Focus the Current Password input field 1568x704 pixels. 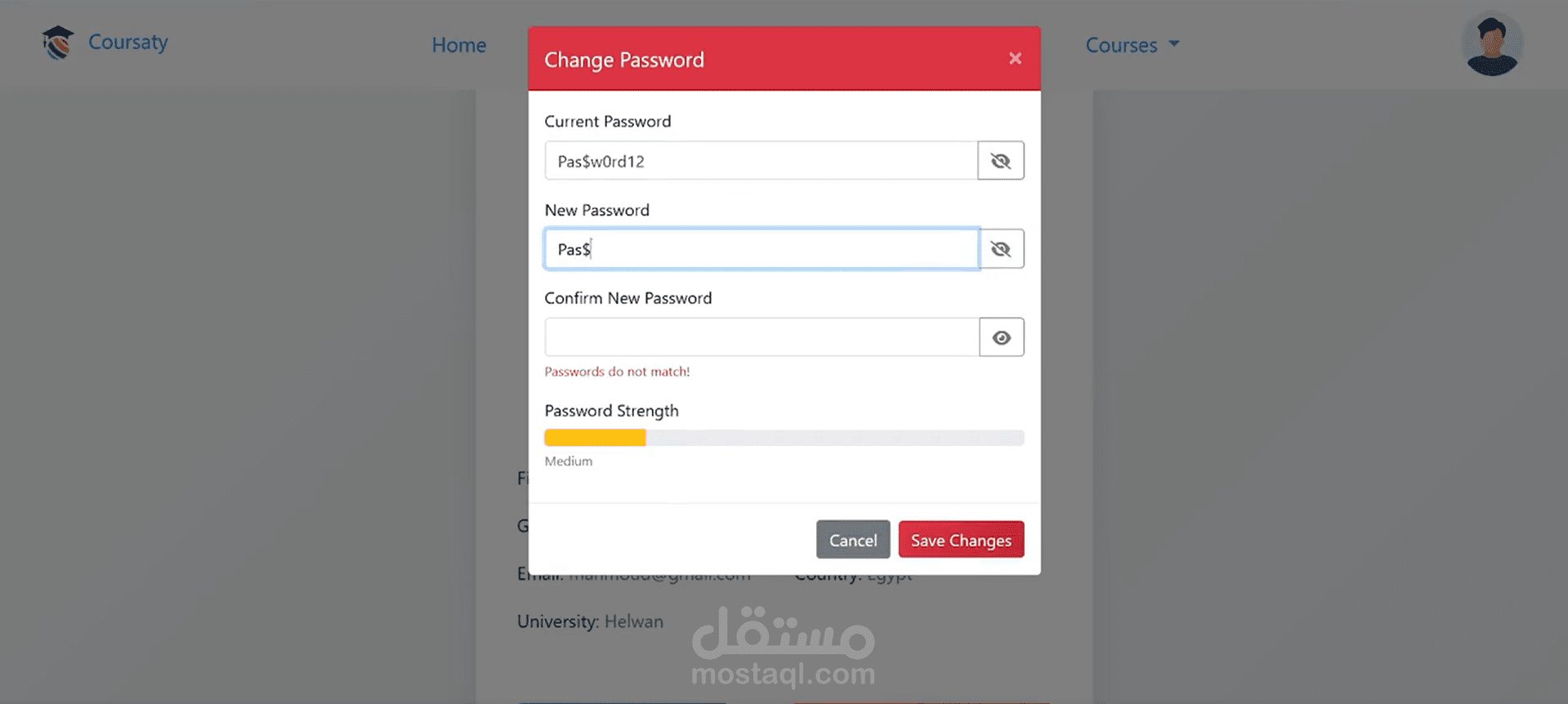pos(762,161)
